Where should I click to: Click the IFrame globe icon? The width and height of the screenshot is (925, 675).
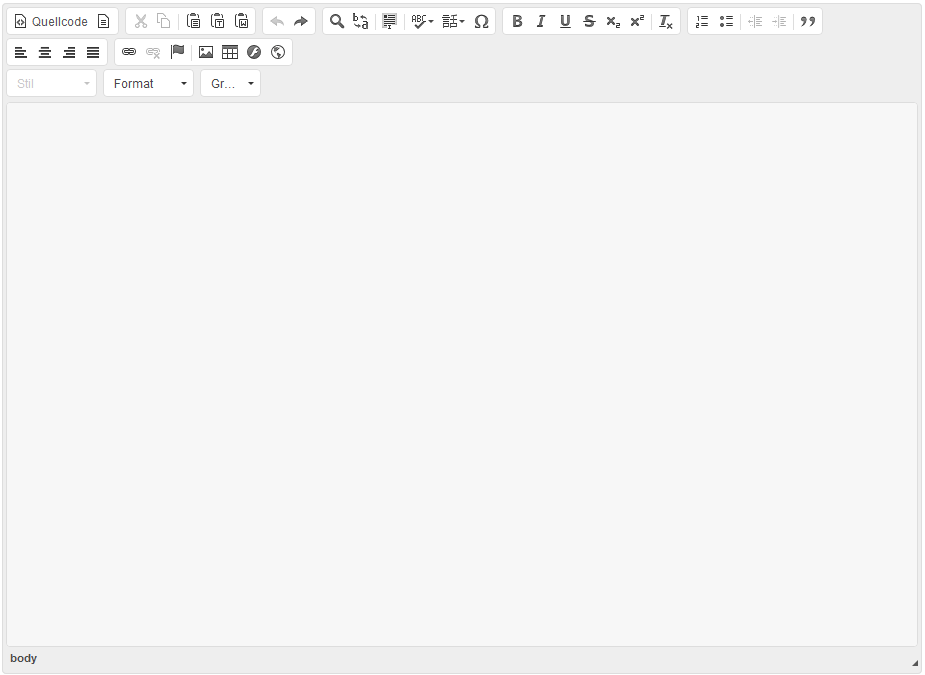pos(278,53)
